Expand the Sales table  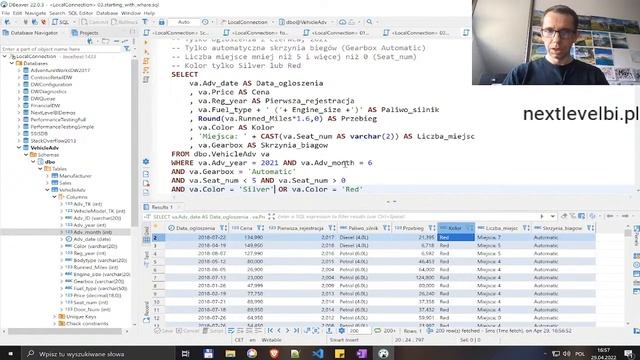coord(47,183)
